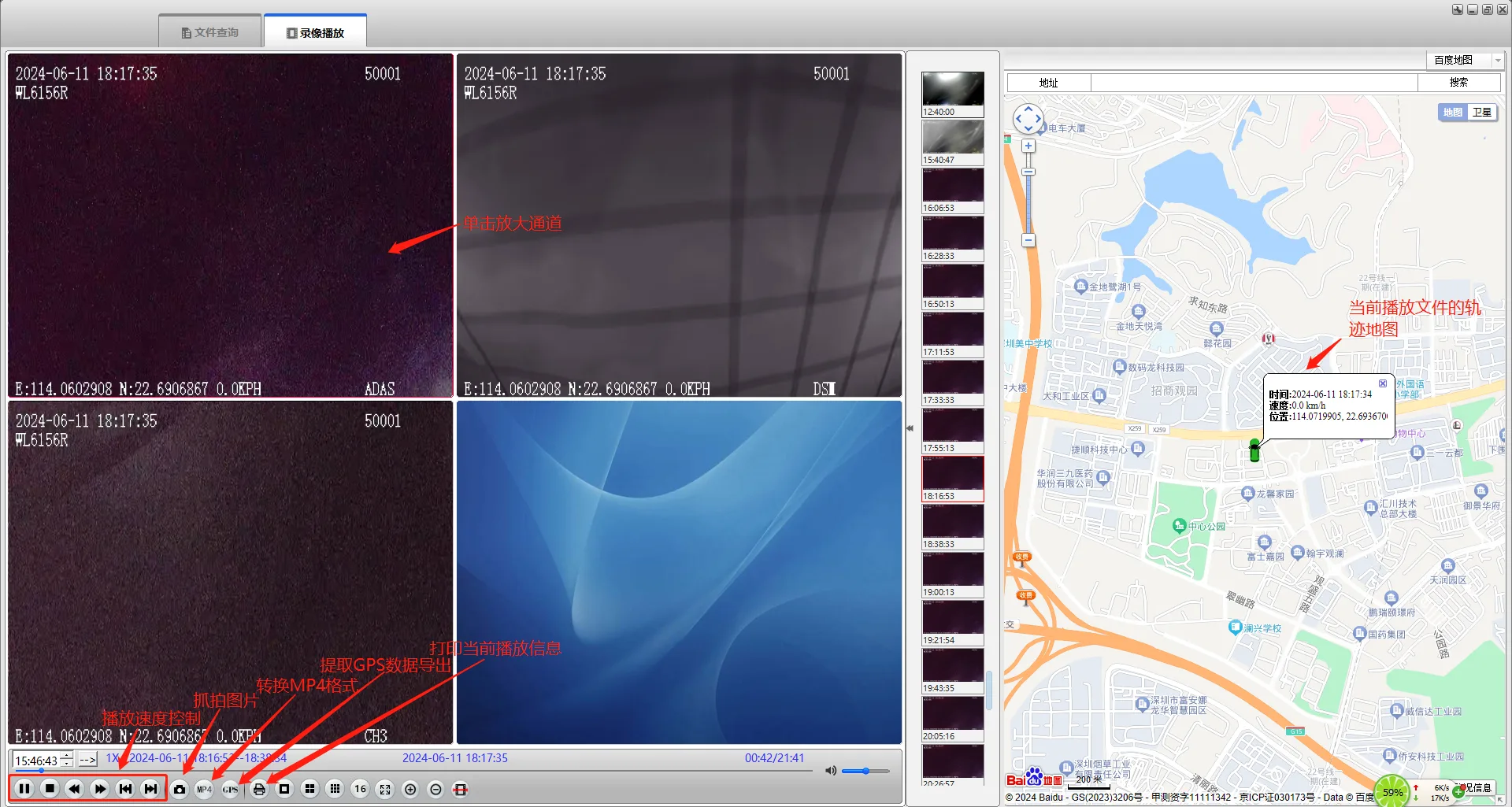This screenshot has width=1512, height=807.
Task: Enlarge the ADAS channel video
Action: pyautogui.click(x=231, y=225)
